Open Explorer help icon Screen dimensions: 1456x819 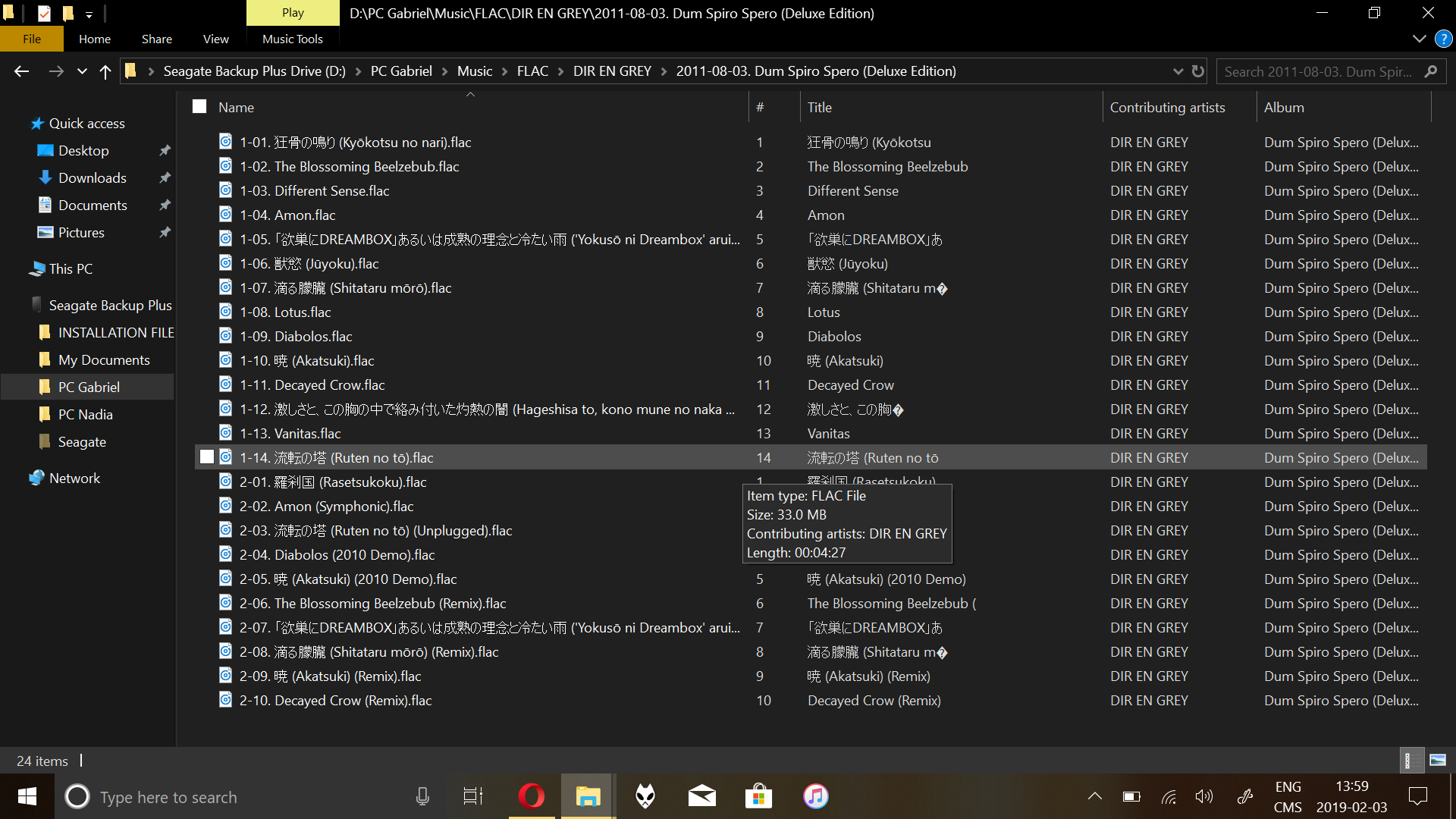tap(1443, 39)
